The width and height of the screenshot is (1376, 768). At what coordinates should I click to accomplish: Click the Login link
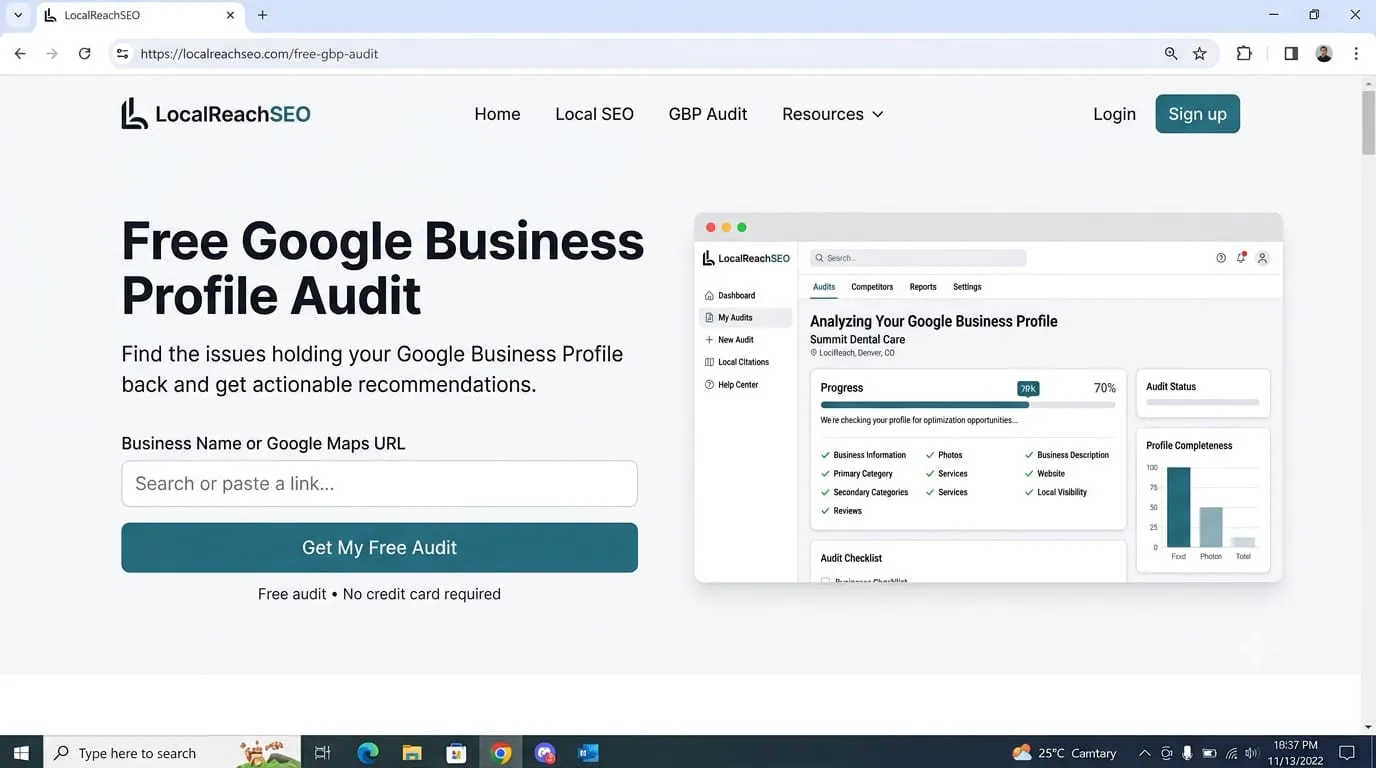[x=1114, y=114]
